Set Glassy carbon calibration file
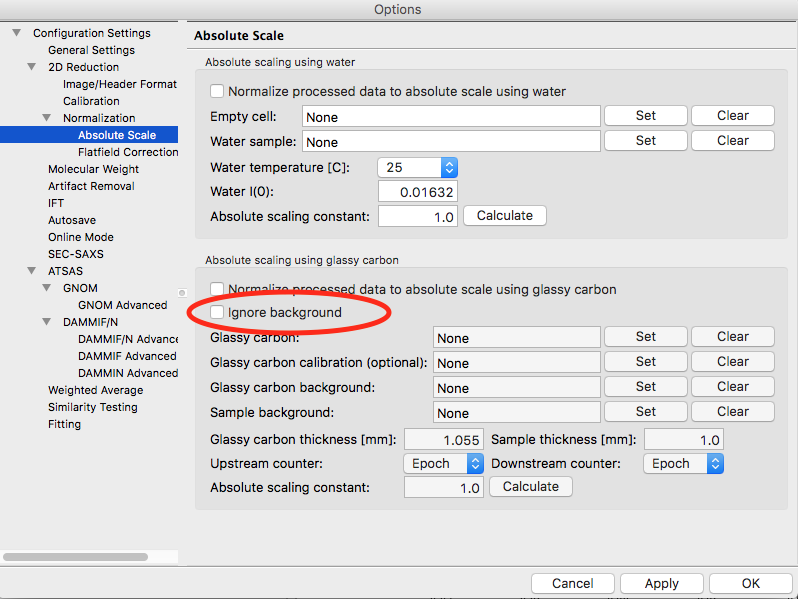 646,361
